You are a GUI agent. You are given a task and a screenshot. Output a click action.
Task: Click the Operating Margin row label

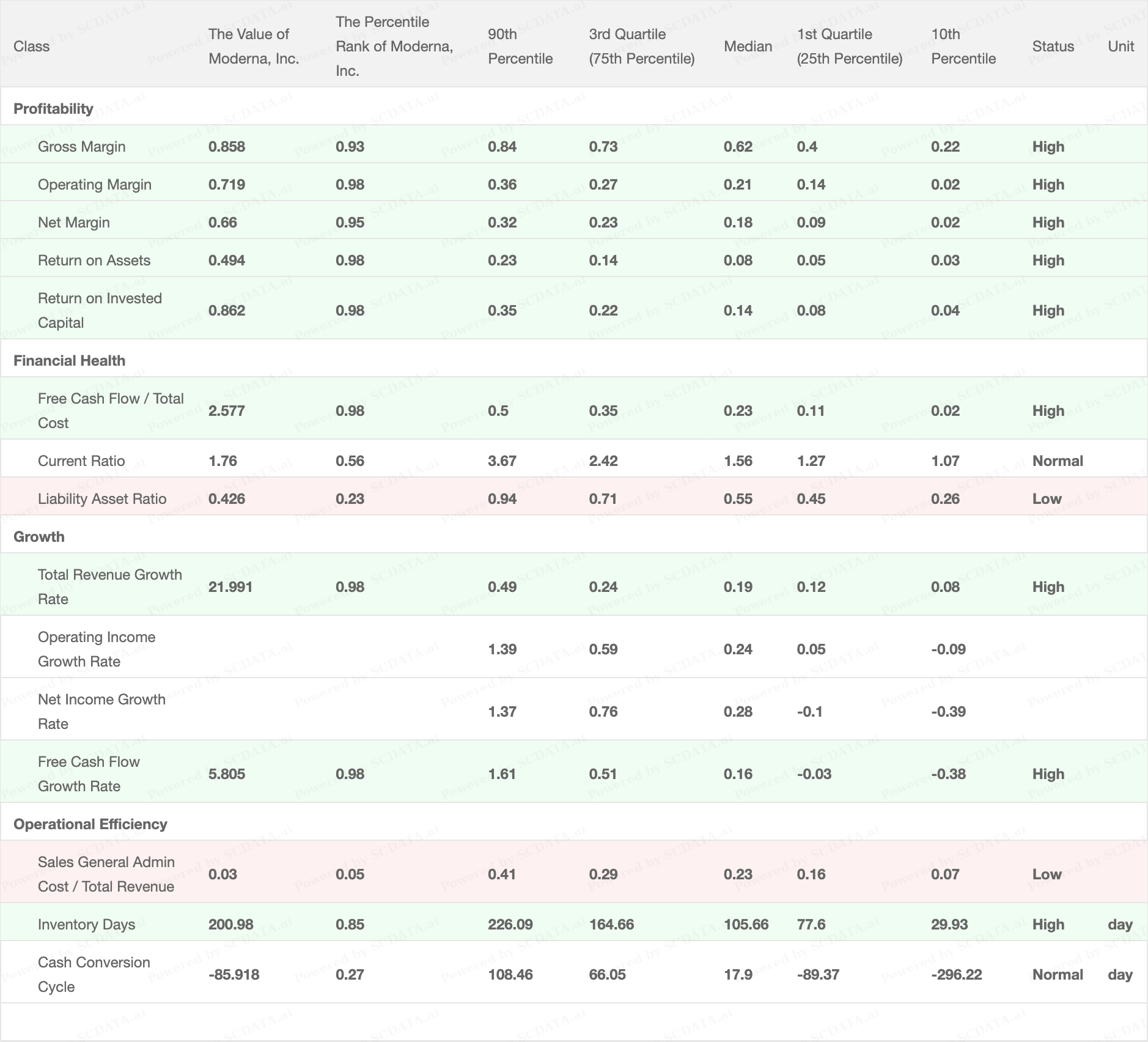pyautogui.click(x=95, y=185)
